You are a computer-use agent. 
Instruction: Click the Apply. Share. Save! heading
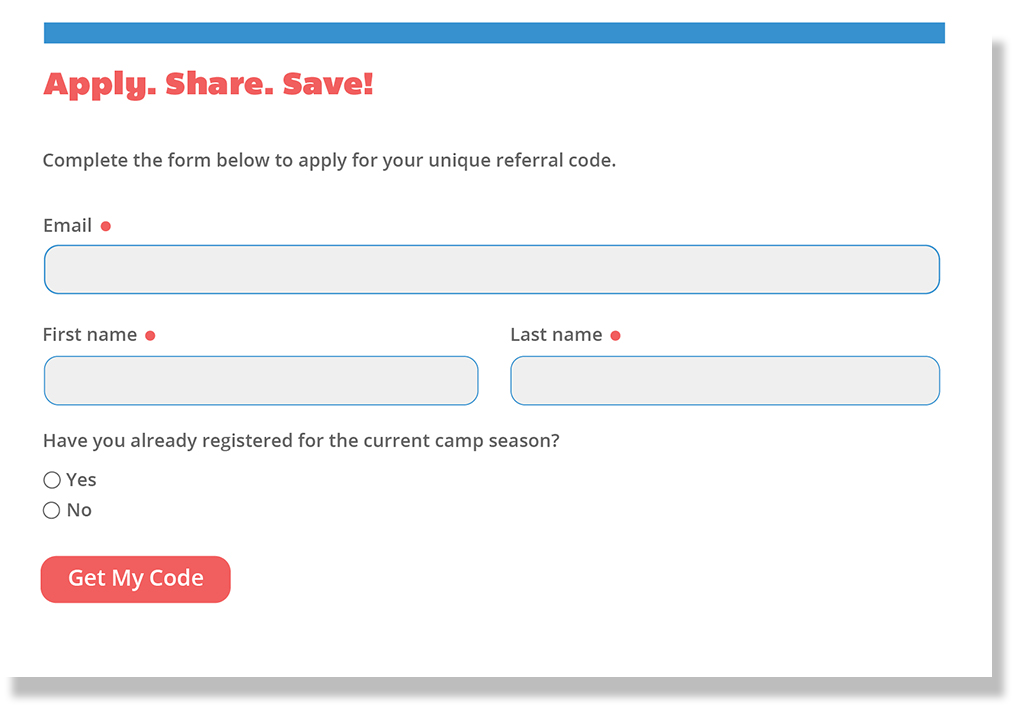pyautogui.click(x=208, y=85)
